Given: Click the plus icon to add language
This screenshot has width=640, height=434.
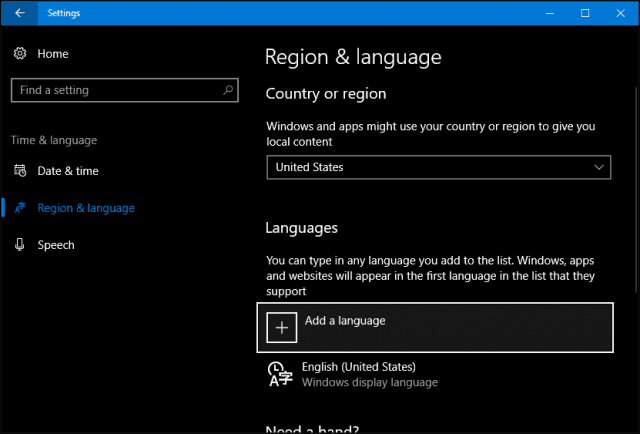Looking at the screenshot, I should 282,327.
